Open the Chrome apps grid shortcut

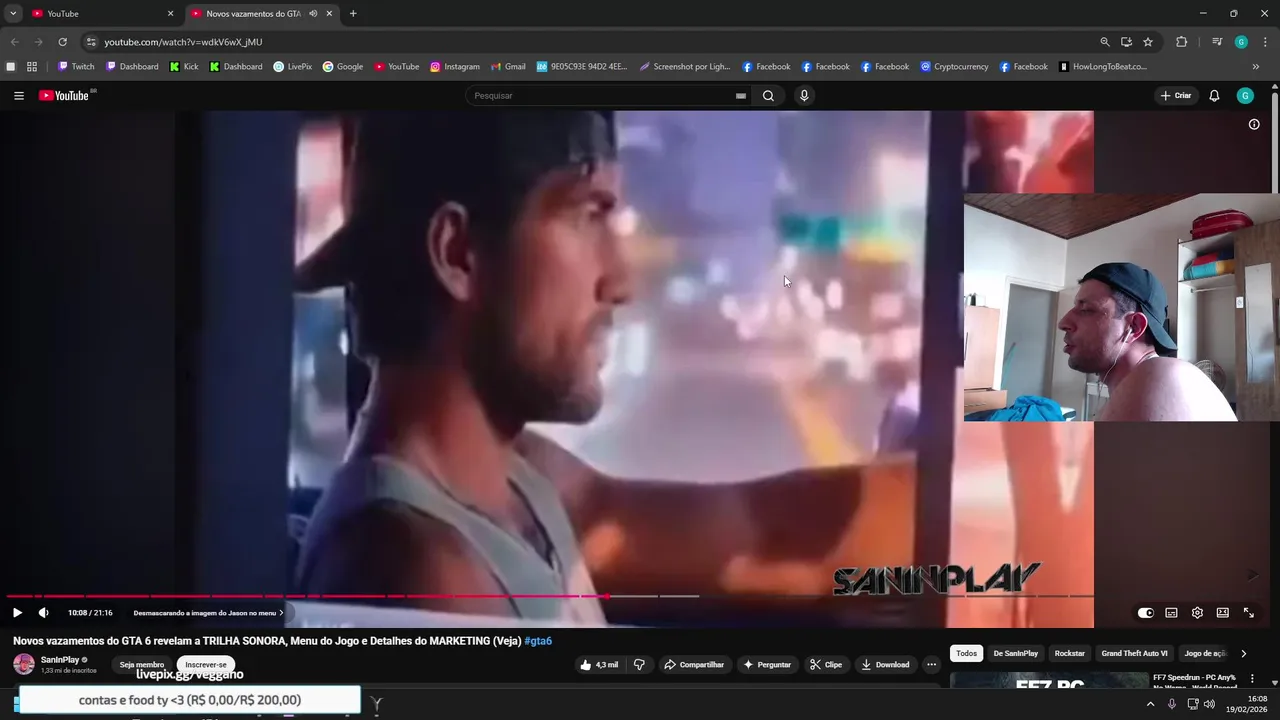tap(32, 67)
